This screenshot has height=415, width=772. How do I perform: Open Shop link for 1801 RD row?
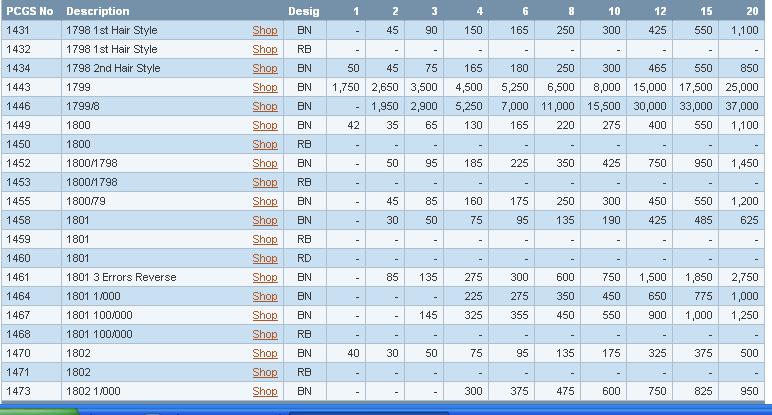pos(264,258)
